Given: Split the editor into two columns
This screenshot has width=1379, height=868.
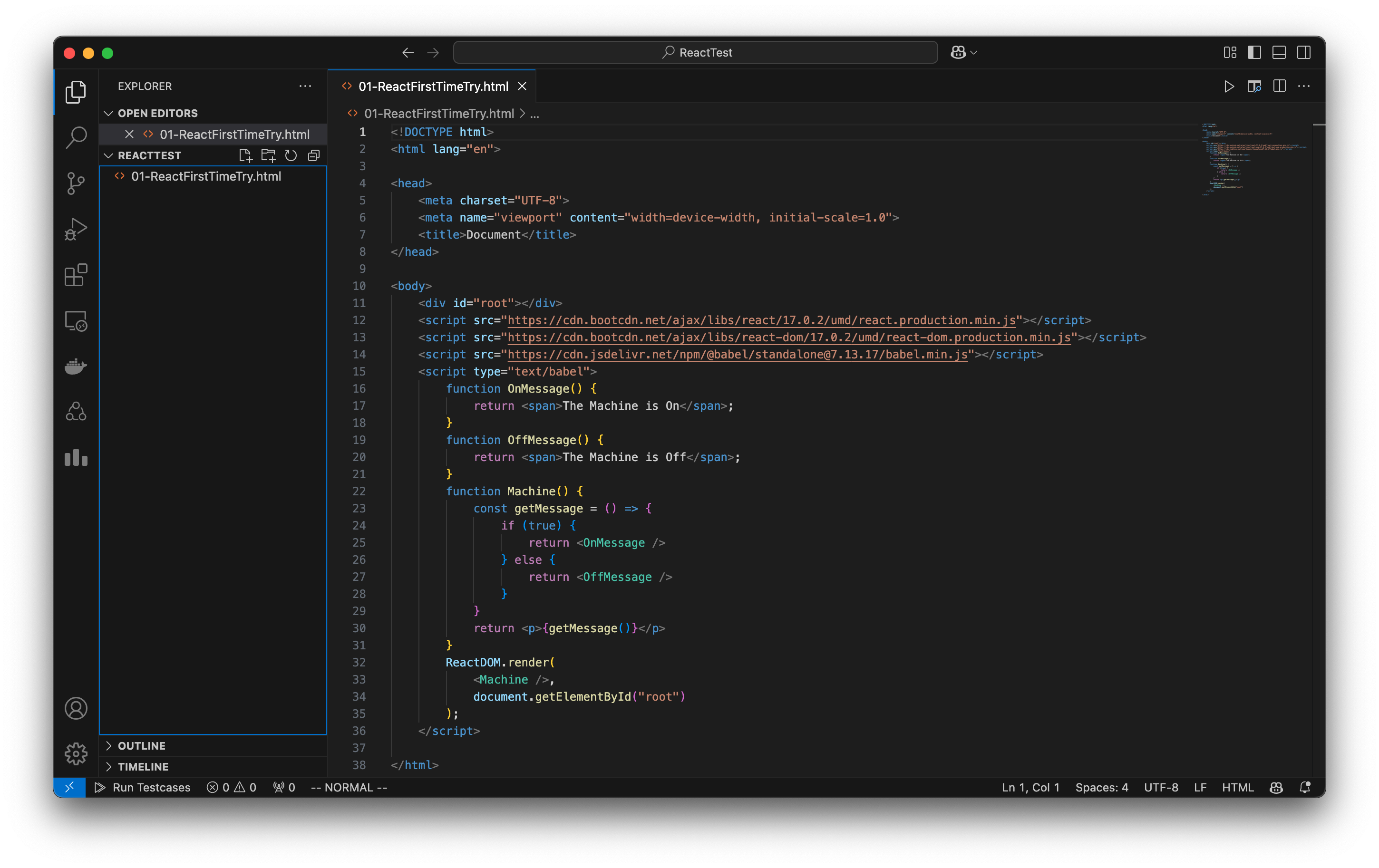Looking at the screenshot, I should click(x=1279, y=87).
